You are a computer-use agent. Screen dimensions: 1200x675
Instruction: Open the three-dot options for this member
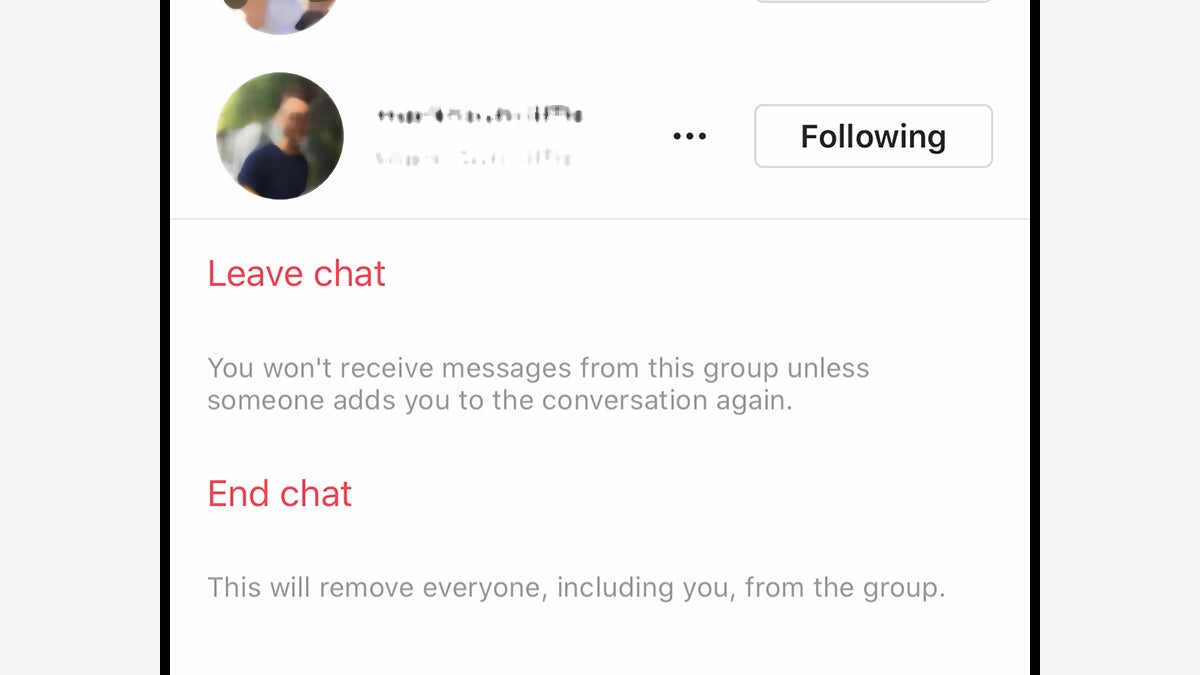689,136
